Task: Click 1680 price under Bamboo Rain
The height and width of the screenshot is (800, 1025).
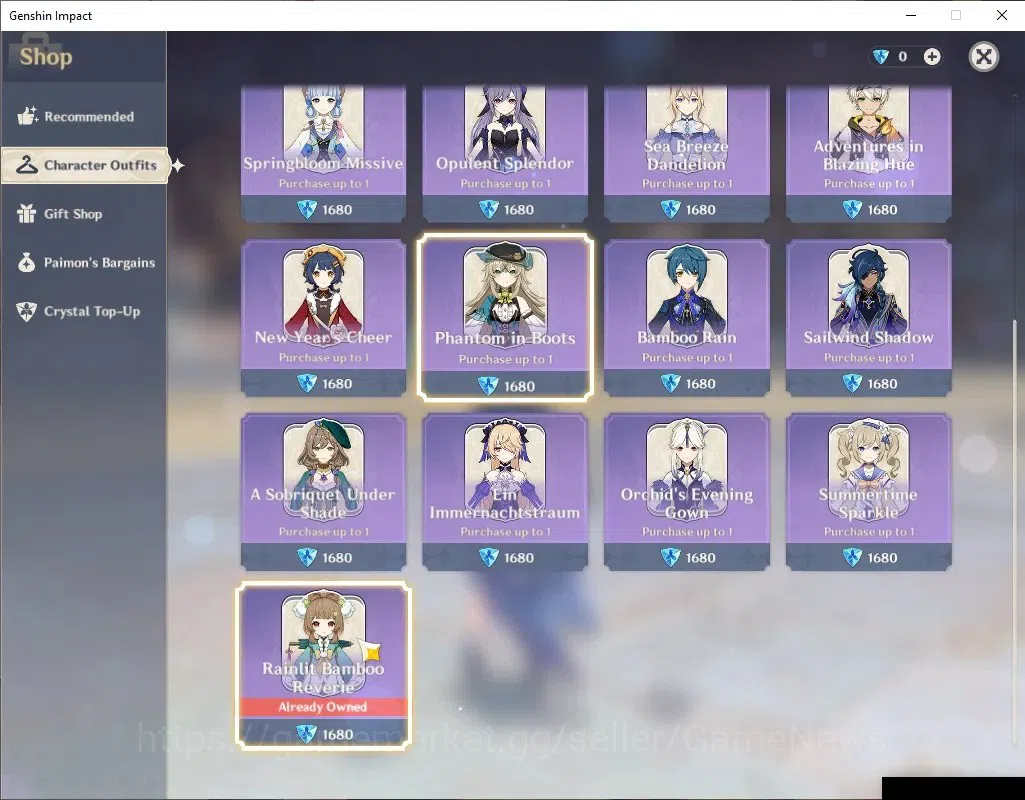Action: point(701,384)
